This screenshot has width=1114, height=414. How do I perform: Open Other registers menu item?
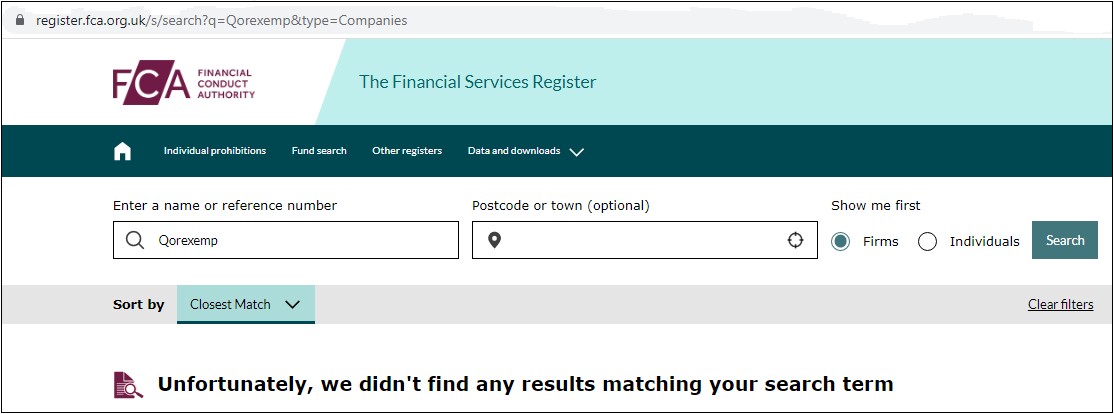point(407,151)
